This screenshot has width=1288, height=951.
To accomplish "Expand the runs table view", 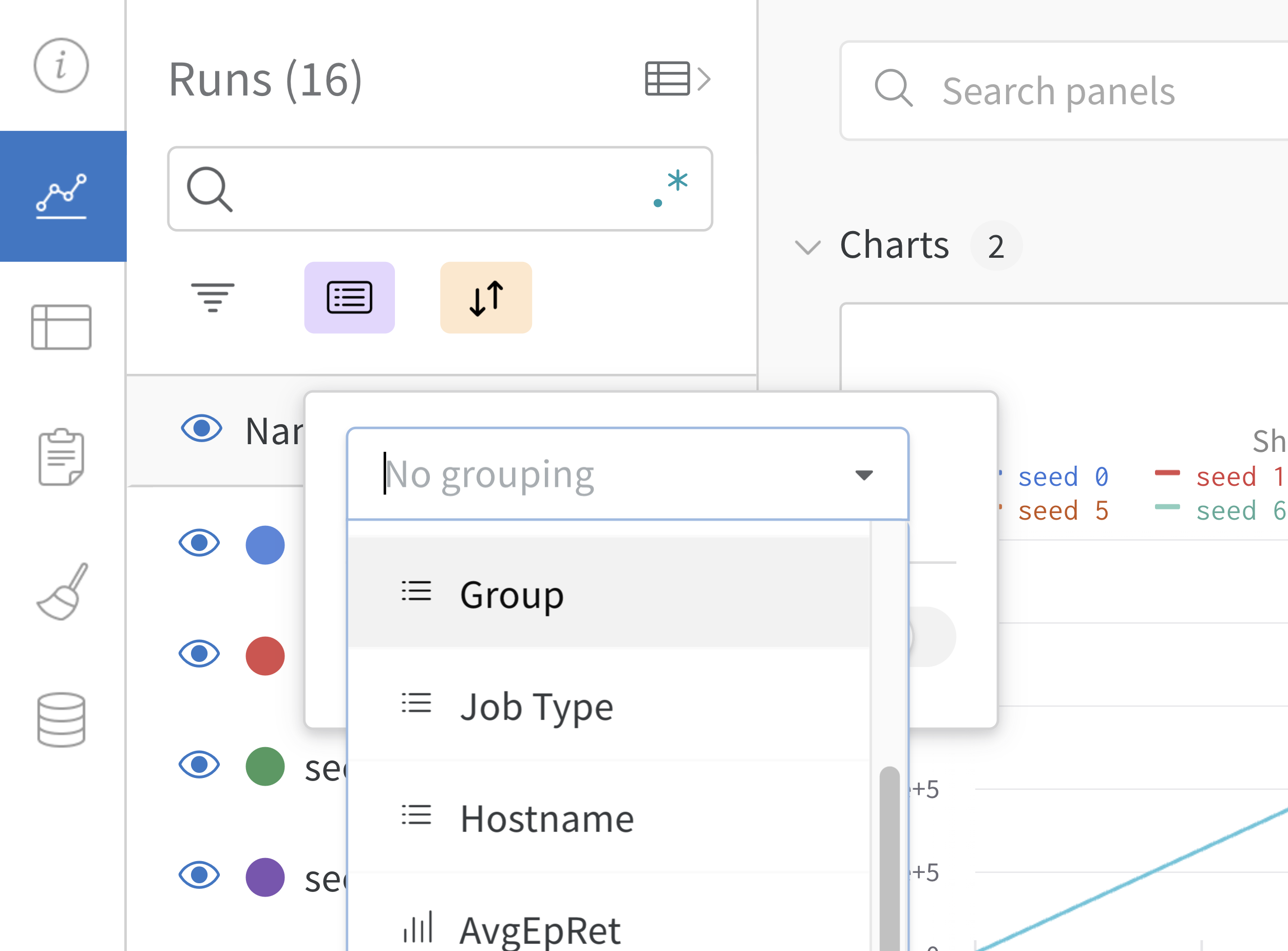I will coord(677,79).
